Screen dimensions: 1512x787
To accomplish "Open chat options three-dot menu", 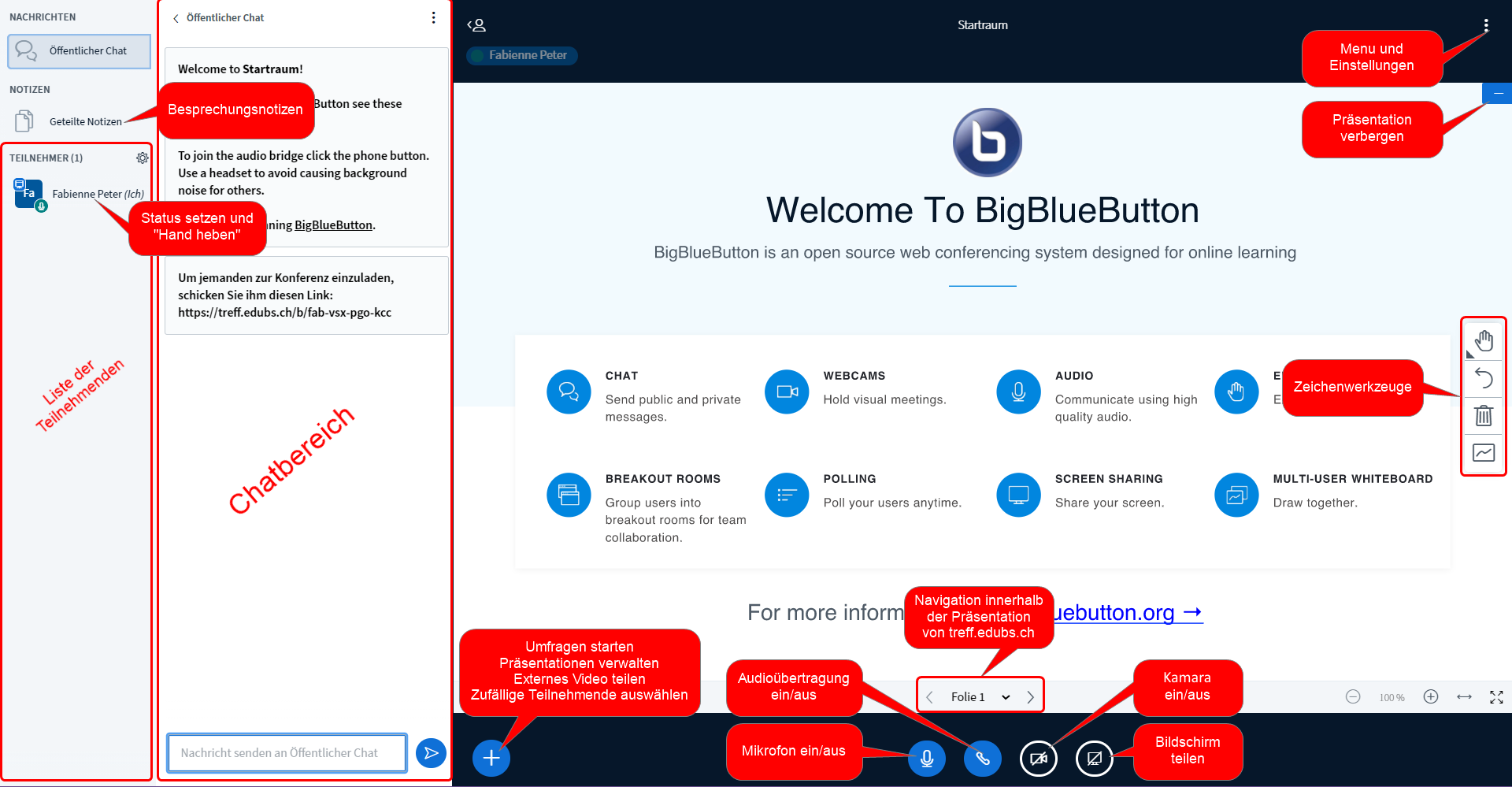I will pyautogui.click(x=433, y=17).
